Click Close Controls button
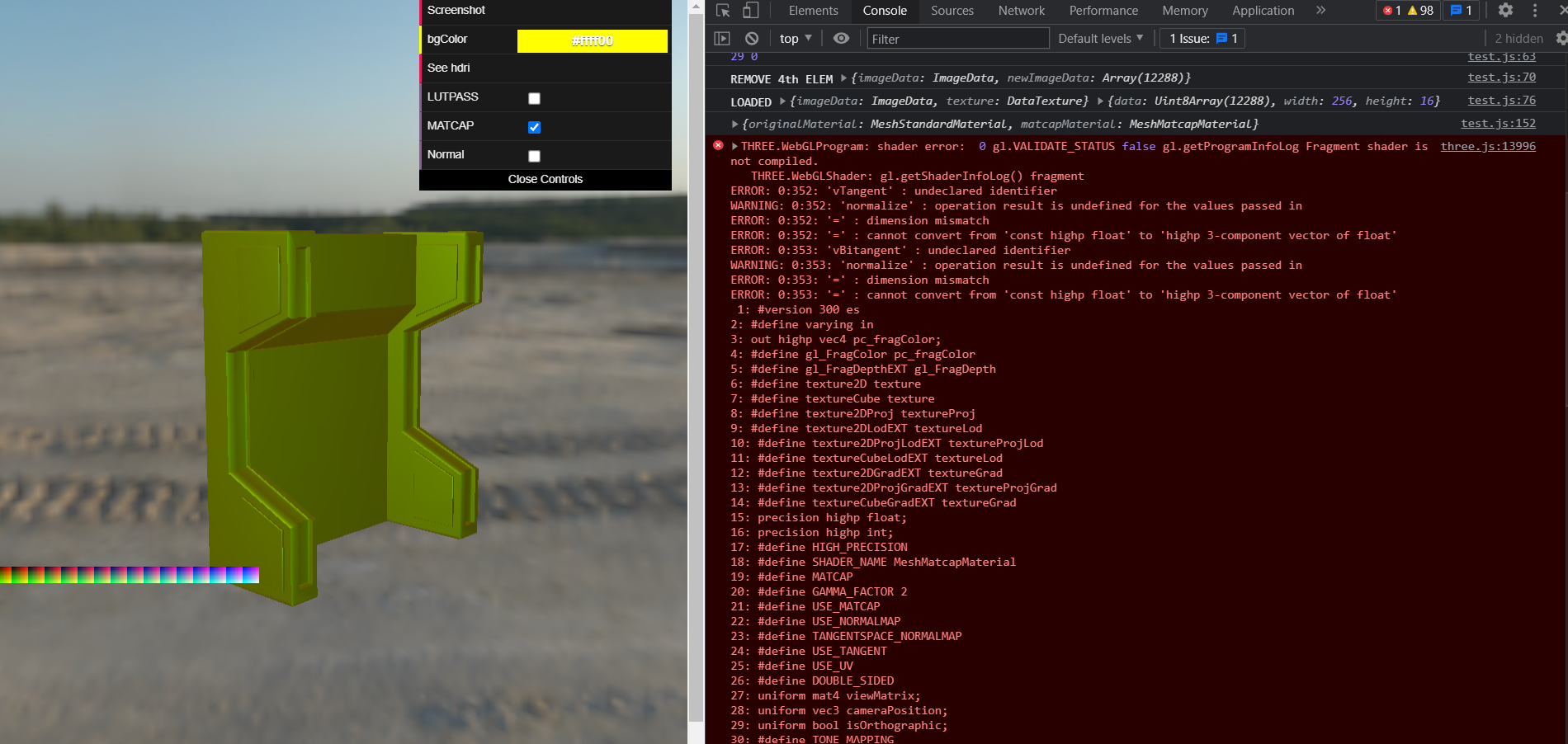This screenshot has width=1568, height=744. click(545, 180)
